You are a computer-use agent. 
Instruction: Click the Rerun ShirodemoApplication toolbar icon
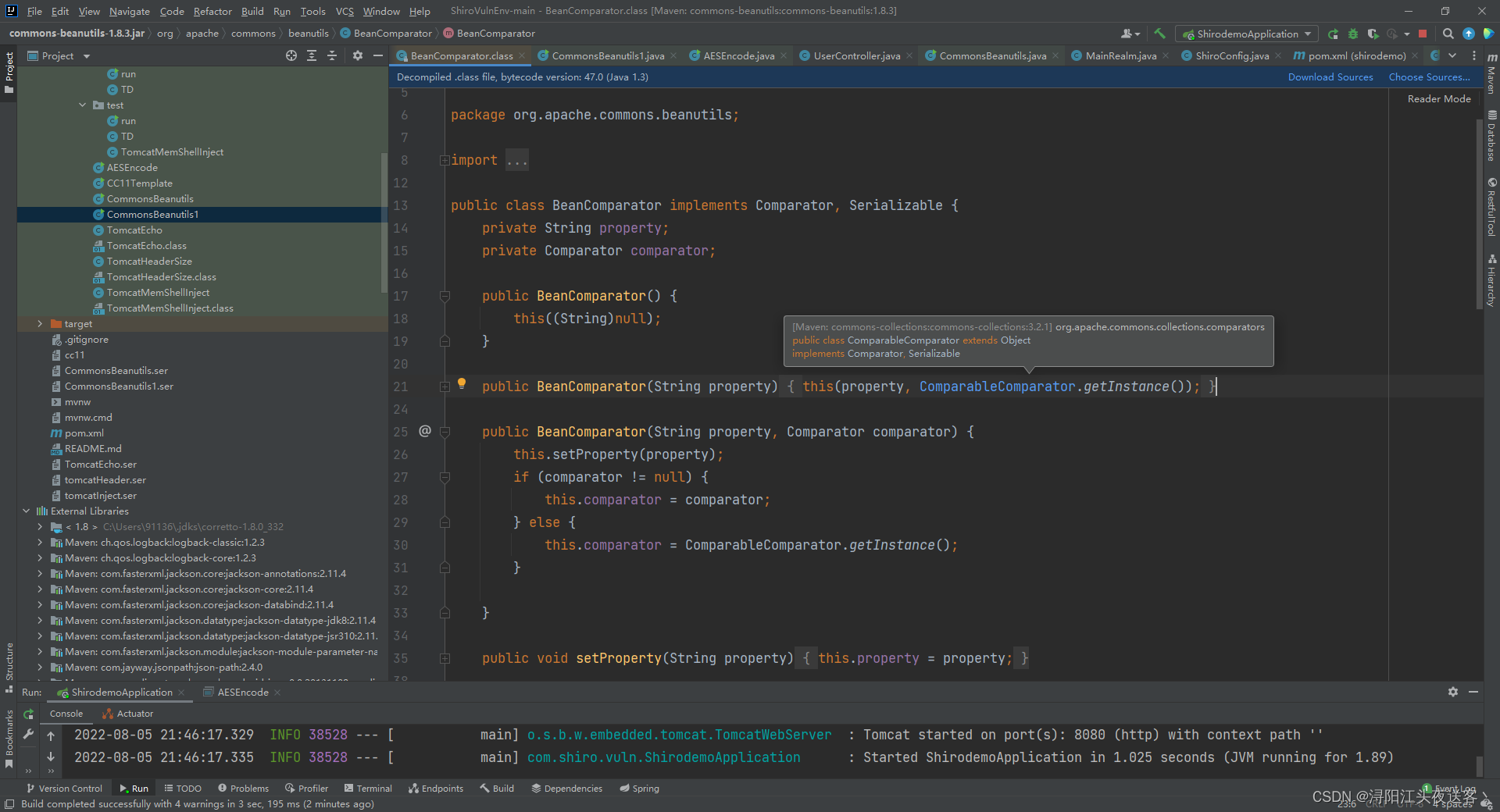1334,34
